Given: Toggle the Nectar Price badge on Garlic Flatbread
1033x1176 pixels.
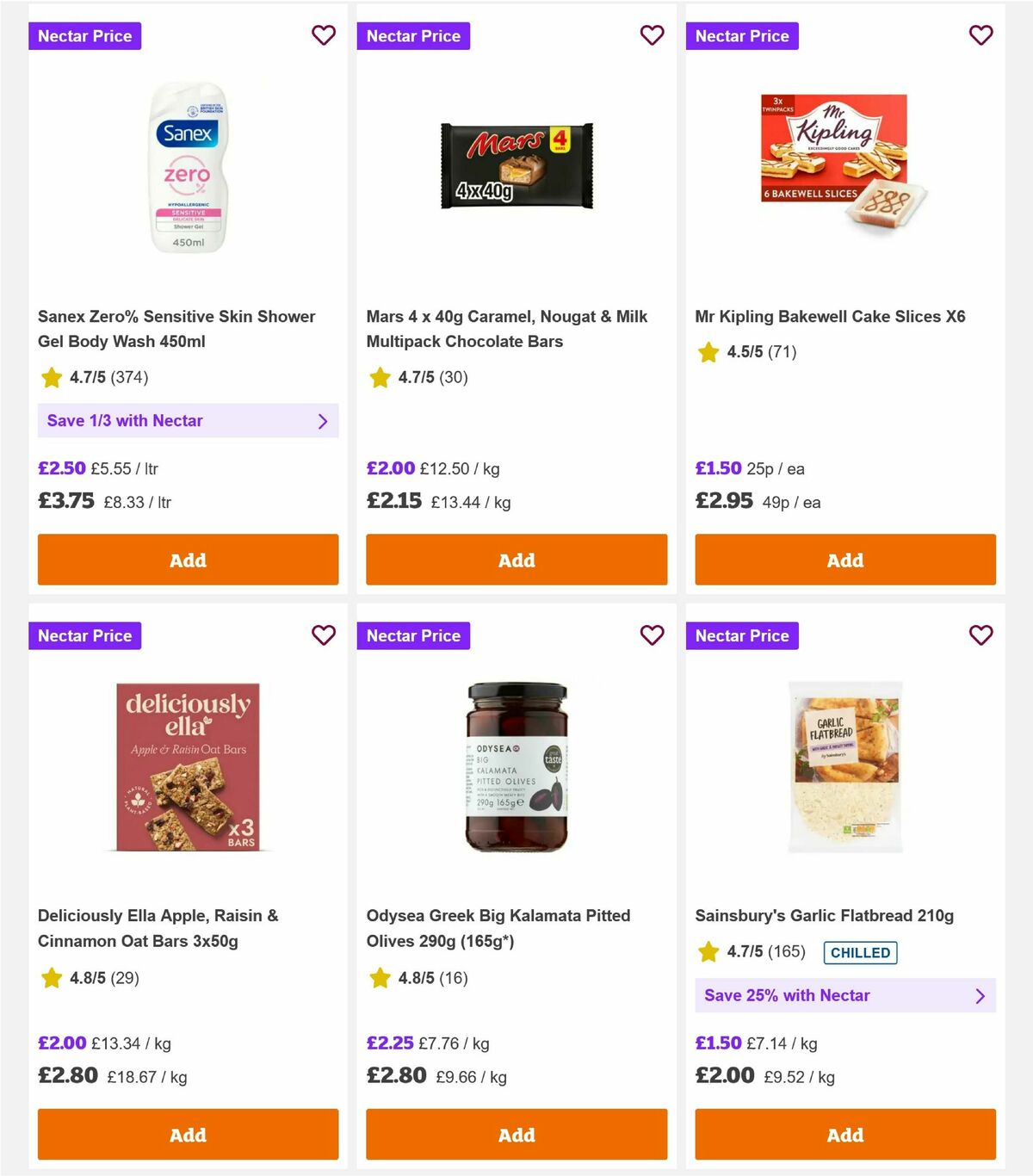Looking at the screenshot, I should point(743,635).
